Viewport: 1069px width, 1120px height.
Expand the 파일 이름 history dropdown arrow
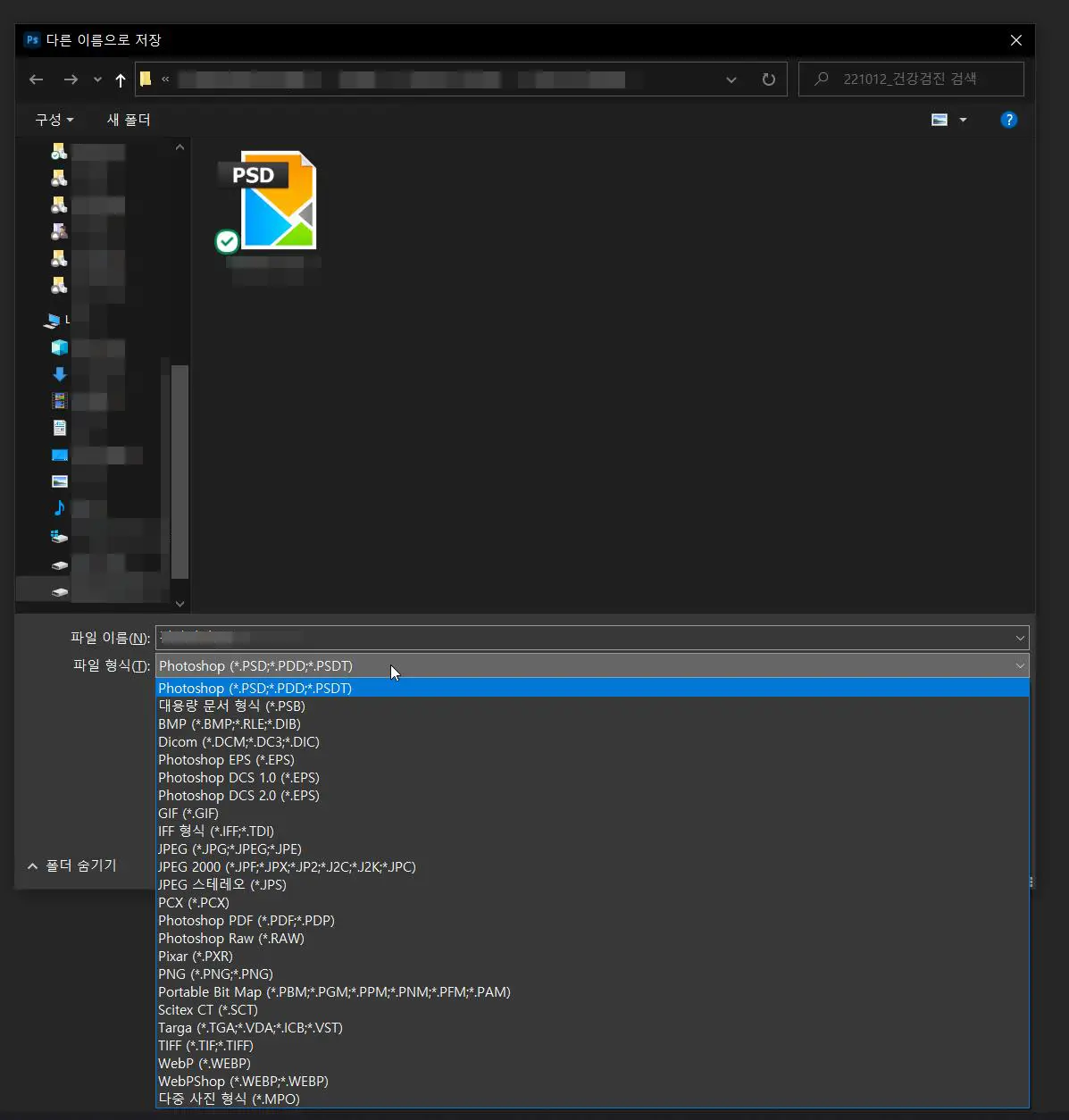tap(1020, 638)
